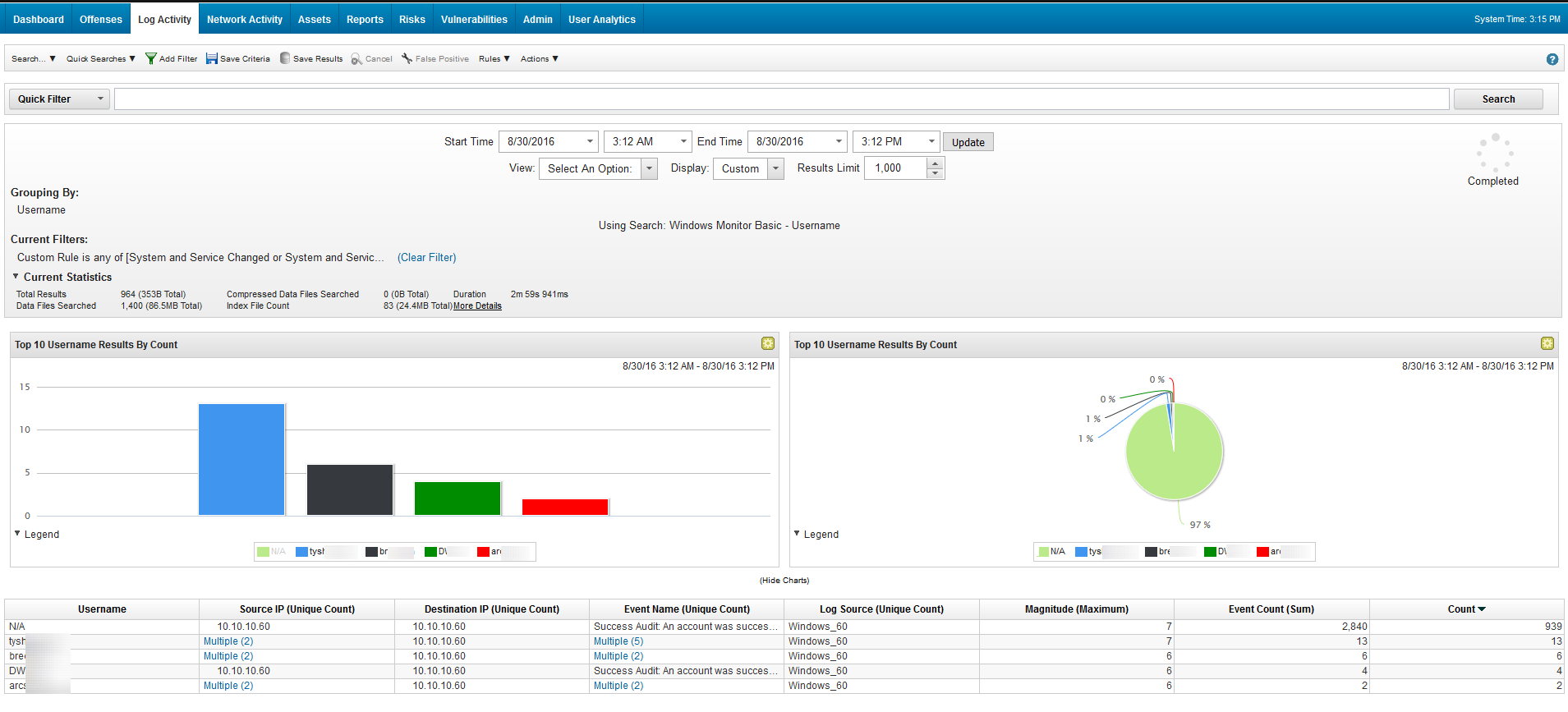Click the False Positive wrench icon
This screenshot has height=712, width=1568.
(407, 58)
